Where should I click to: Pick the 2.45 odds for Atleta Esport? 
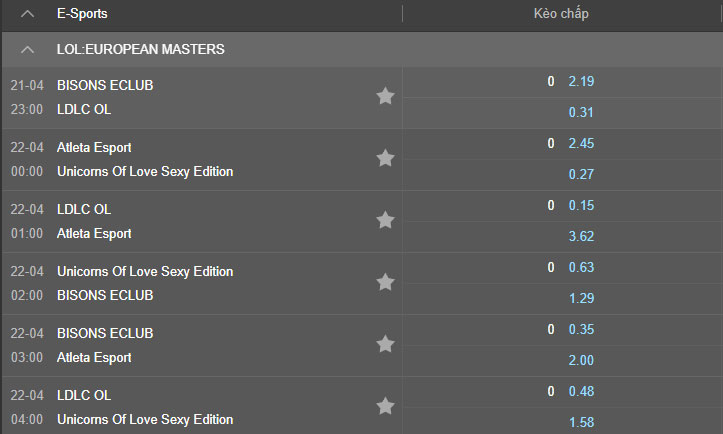(581, 143)
